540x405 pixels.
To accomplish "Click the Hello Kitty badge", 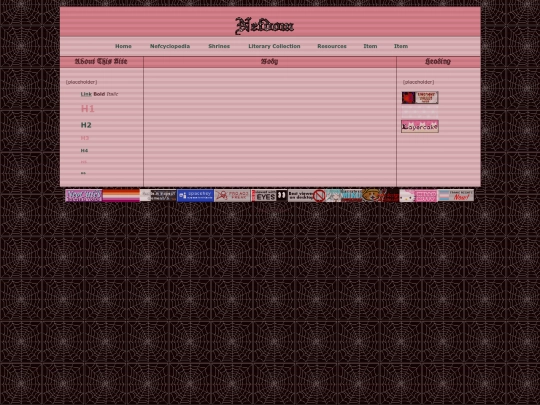I will point(418,196).
